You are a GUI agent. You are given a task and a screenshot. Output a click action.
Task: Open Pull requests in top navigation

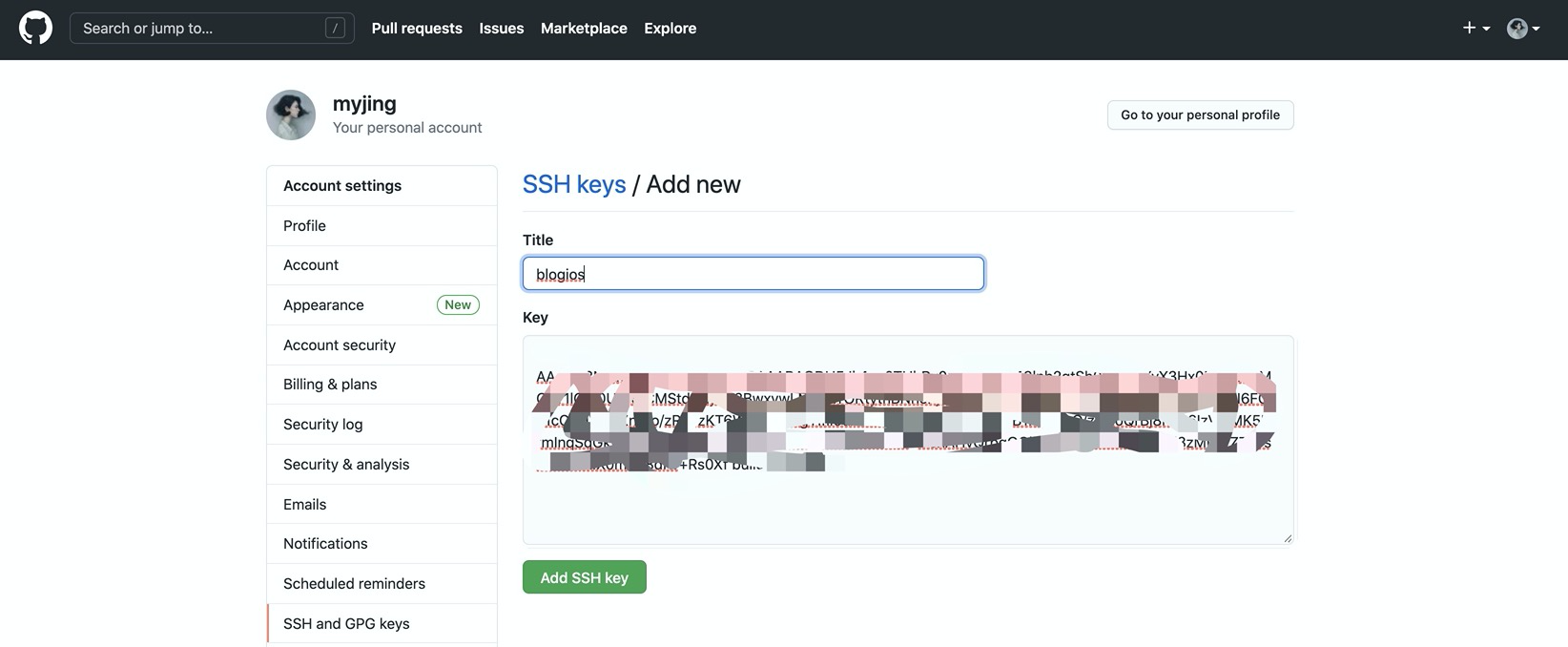pos(417,29)
